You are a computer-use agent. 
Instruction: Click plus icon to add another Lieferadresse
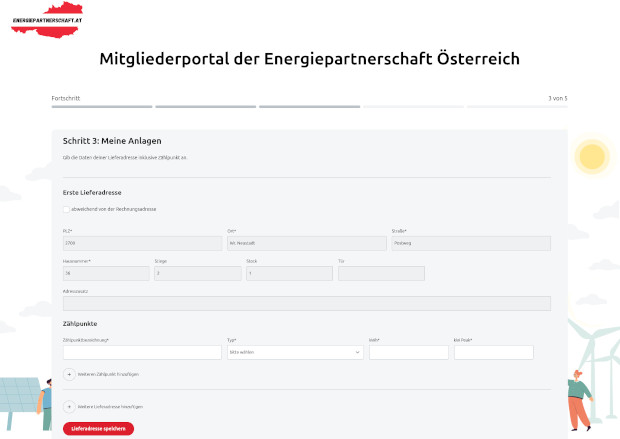click(x=69, y=407)
